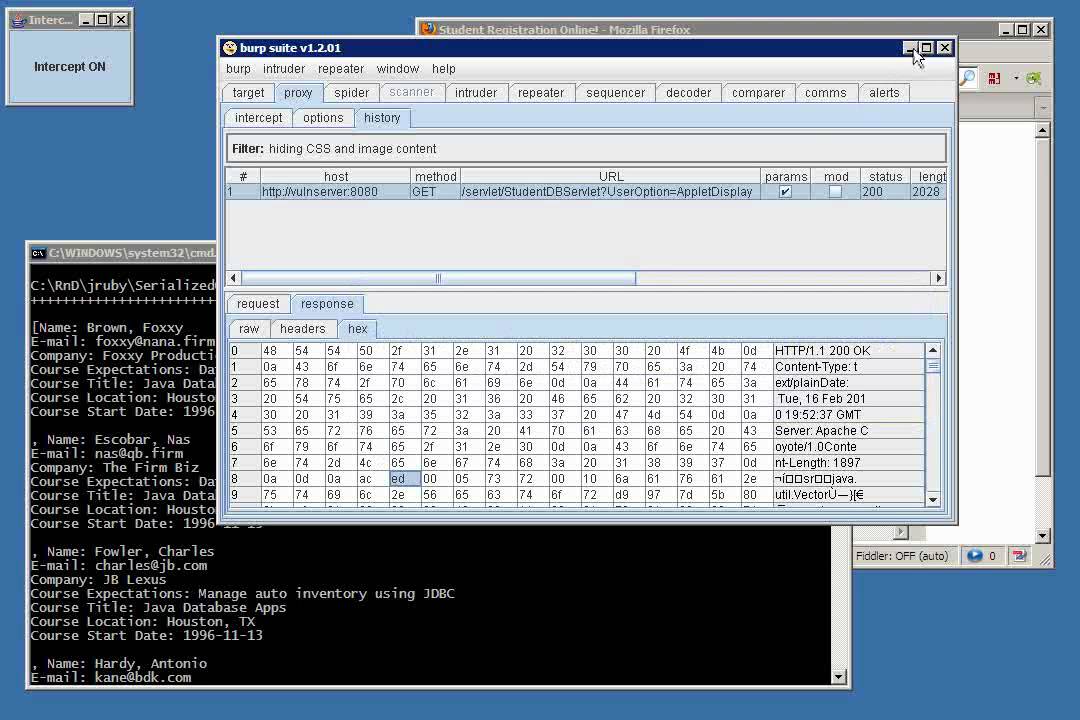Open the repeater menu in the menu bar
Screen dimensions: 1080x720
[x=341, y=69]
